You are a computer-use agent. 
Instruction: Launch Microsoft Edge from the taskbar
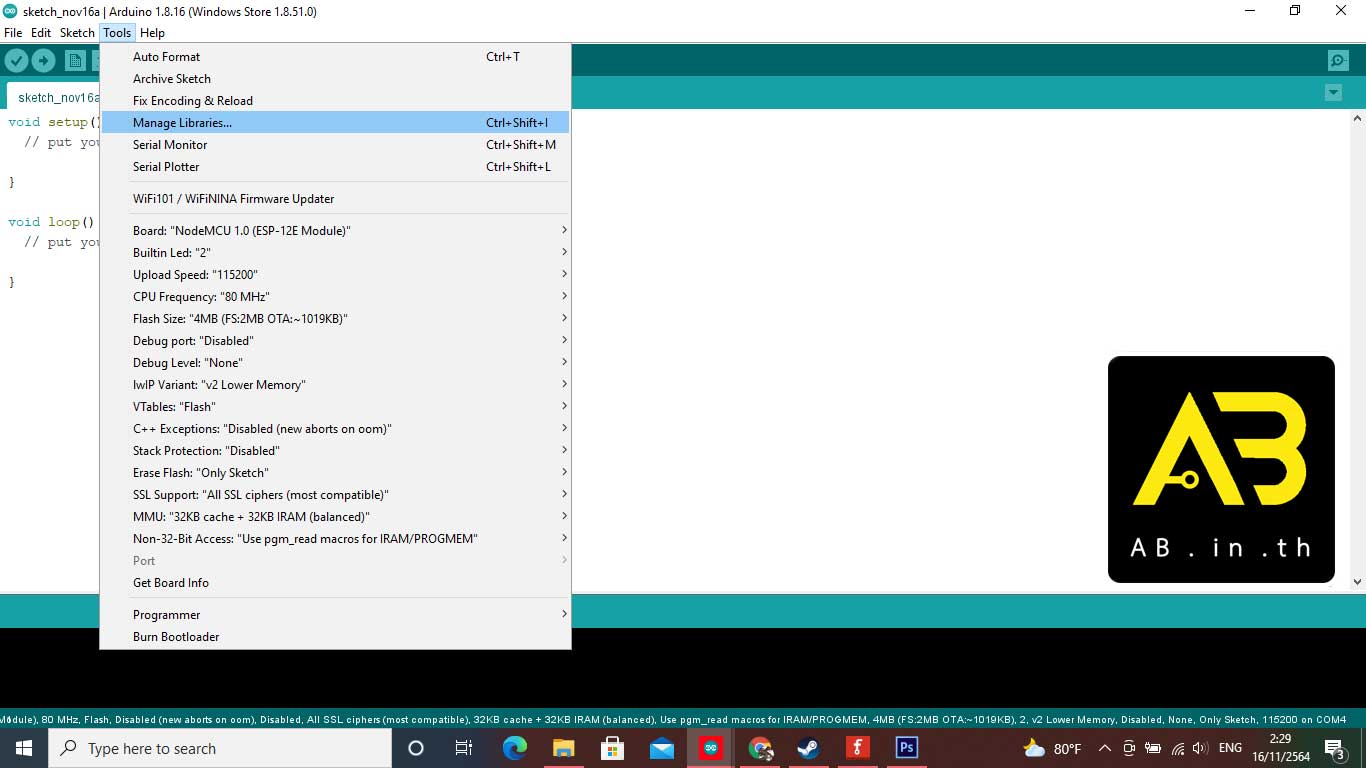(x=514, y=748)
